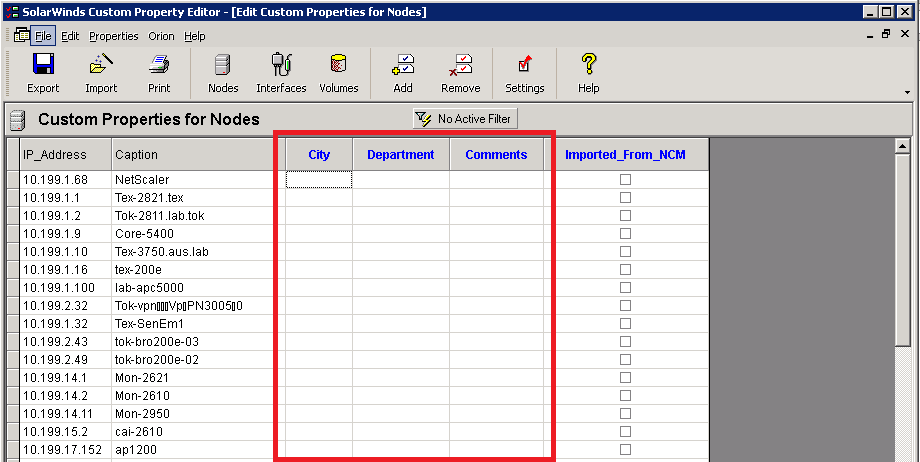This screenshot has width=920, height=462.
Task: Click the application icon beside File menu
Action: 21,35
